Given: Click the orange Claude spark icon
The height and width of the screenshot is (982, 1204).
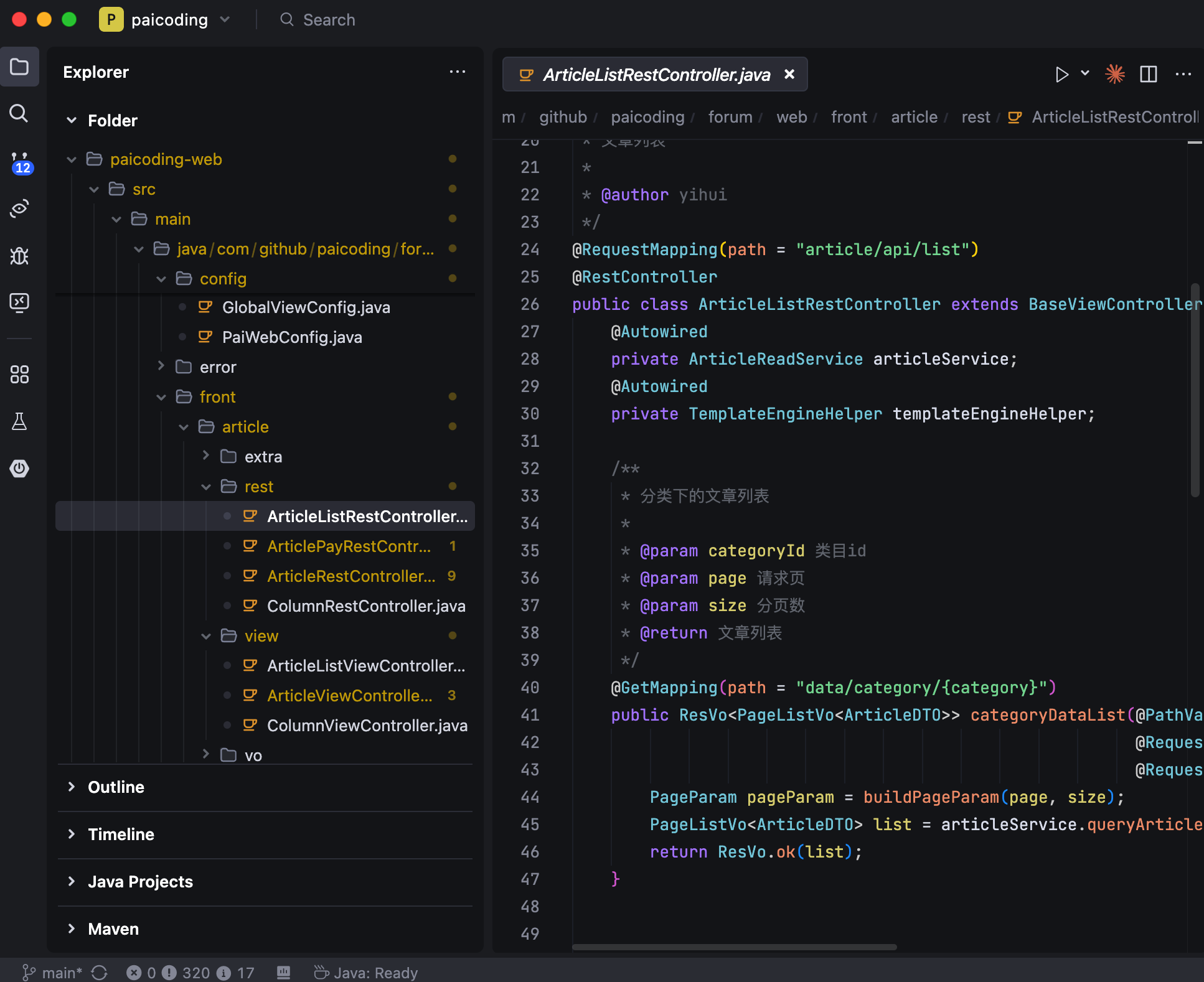Looking at the screenshot, I should [x=1114, y=75].
